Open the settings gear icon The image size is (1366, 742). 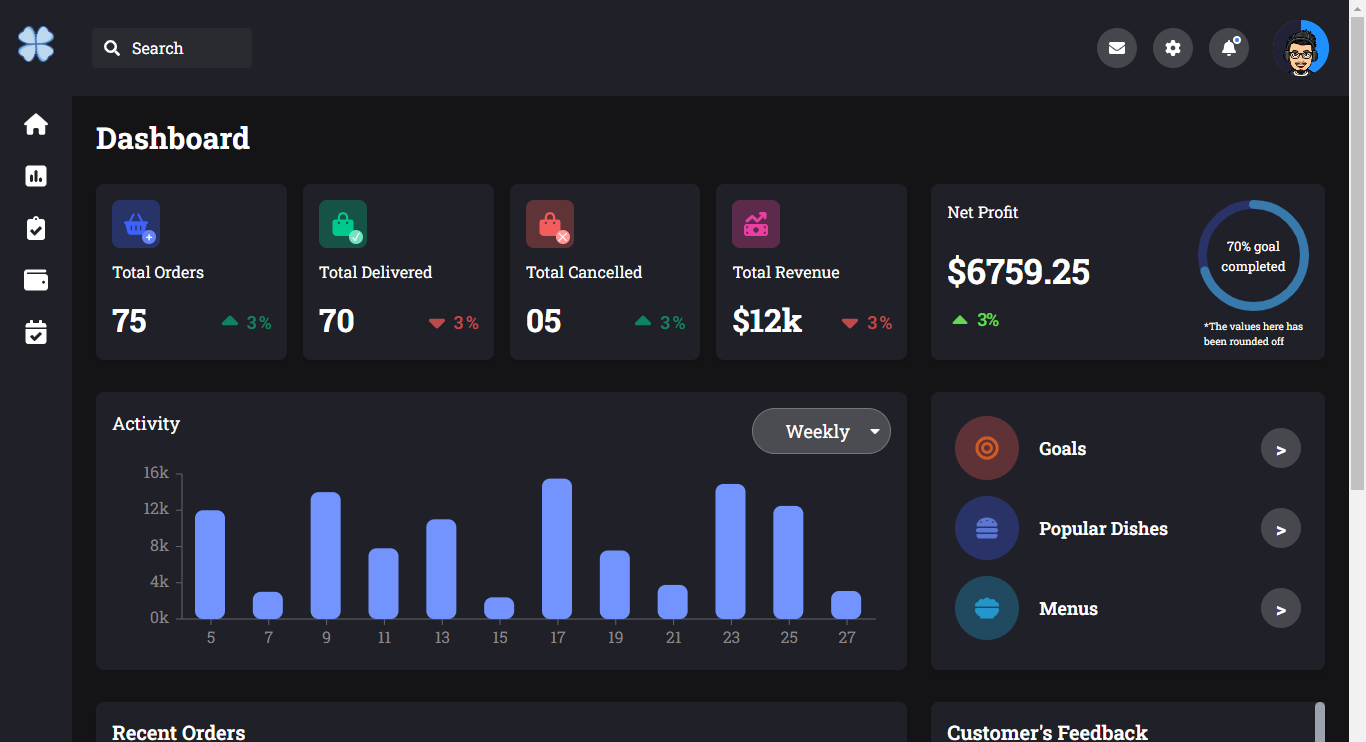pos(1173,48)
